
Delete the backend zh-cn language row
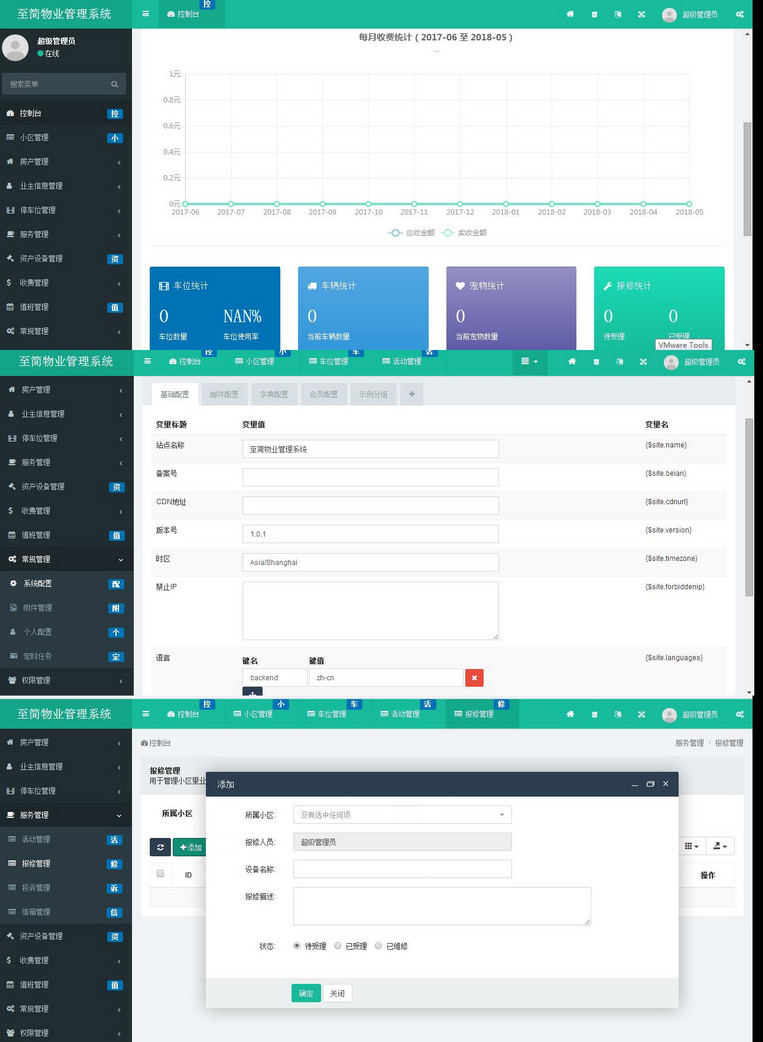(x=475, y=678)
